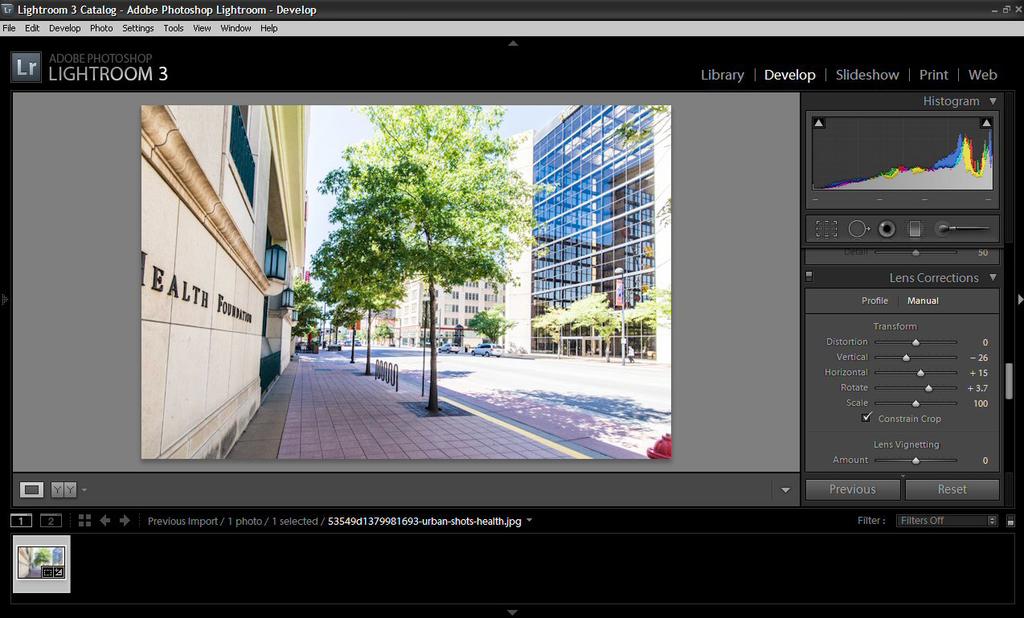This screenshot has height=618, width=1024.
Task: Choose the Red Eye Correction tool
Action: coord(887,229)
